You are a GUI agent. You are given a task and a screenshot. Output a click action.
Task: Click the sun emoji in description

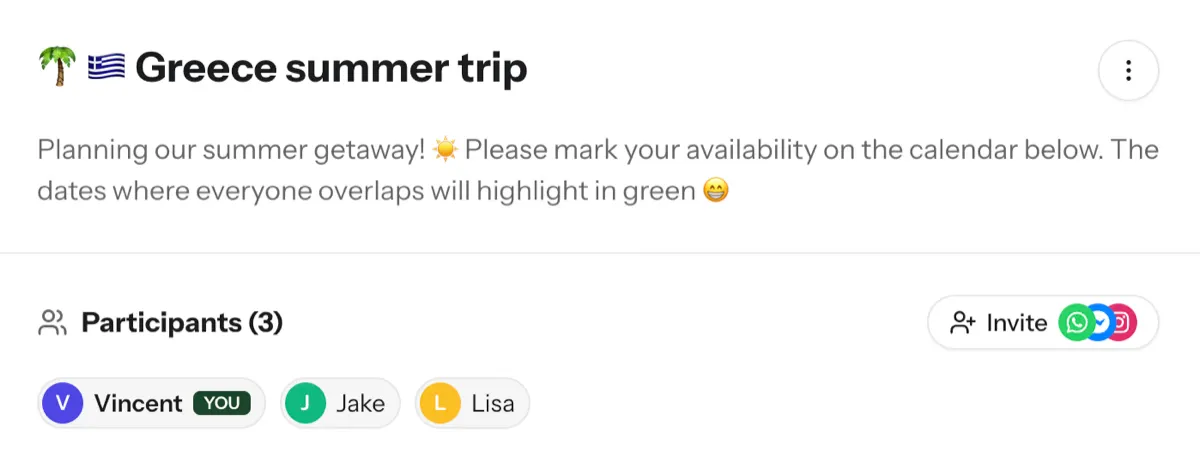[446, 150]
